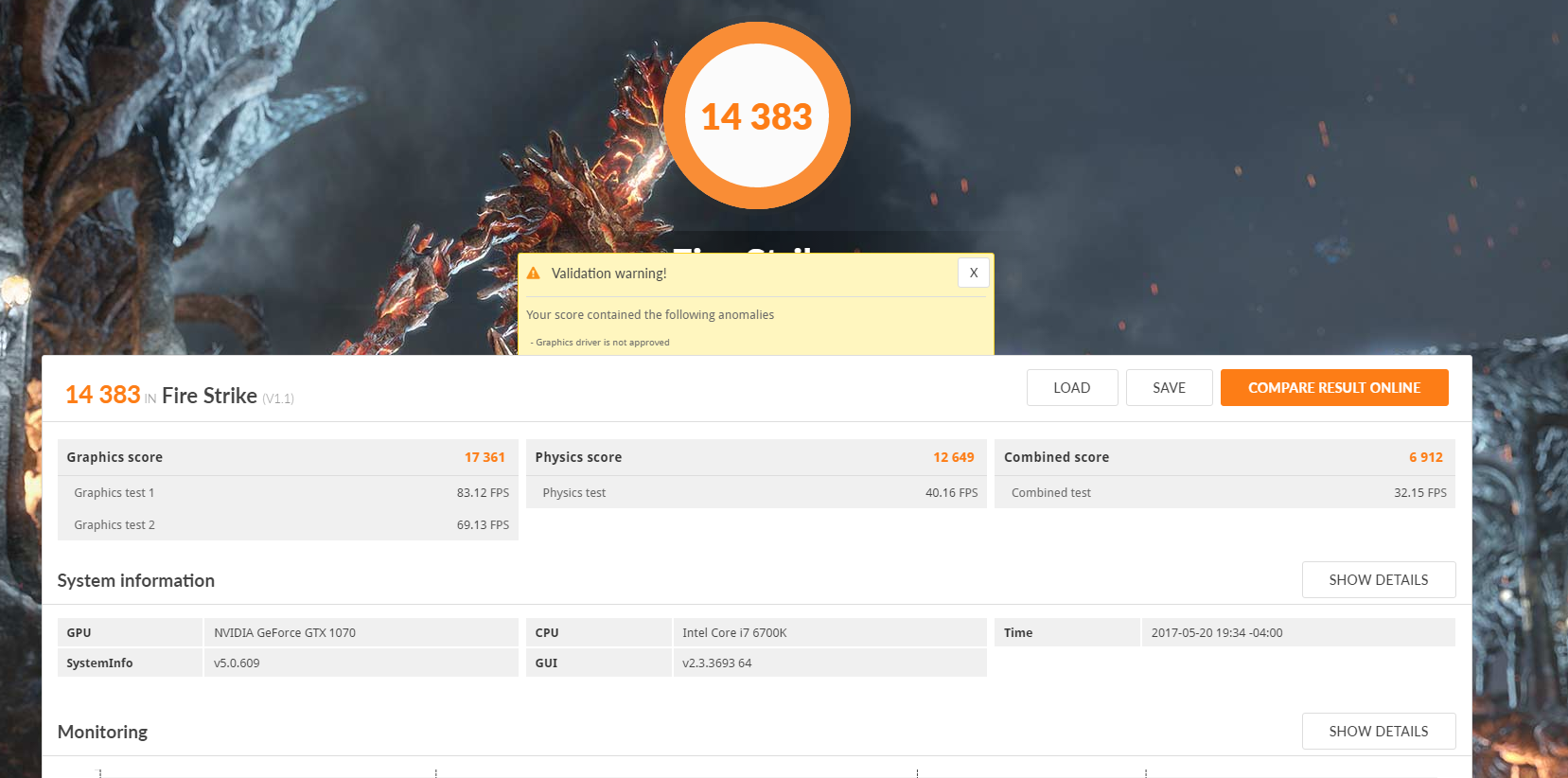Click Combined test result 32.15 FPS

pyautogui.click(x=1420, y=493)
